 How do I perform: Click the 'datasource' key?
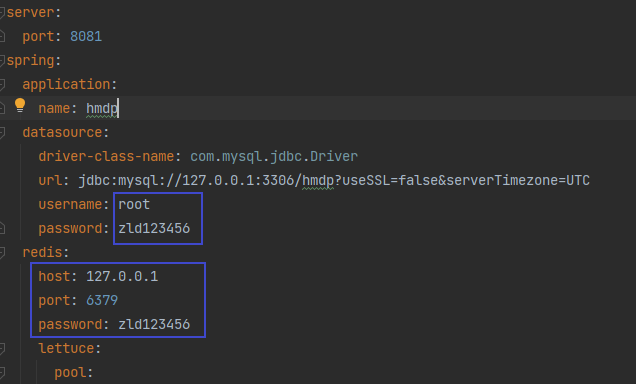click(62, 132)
